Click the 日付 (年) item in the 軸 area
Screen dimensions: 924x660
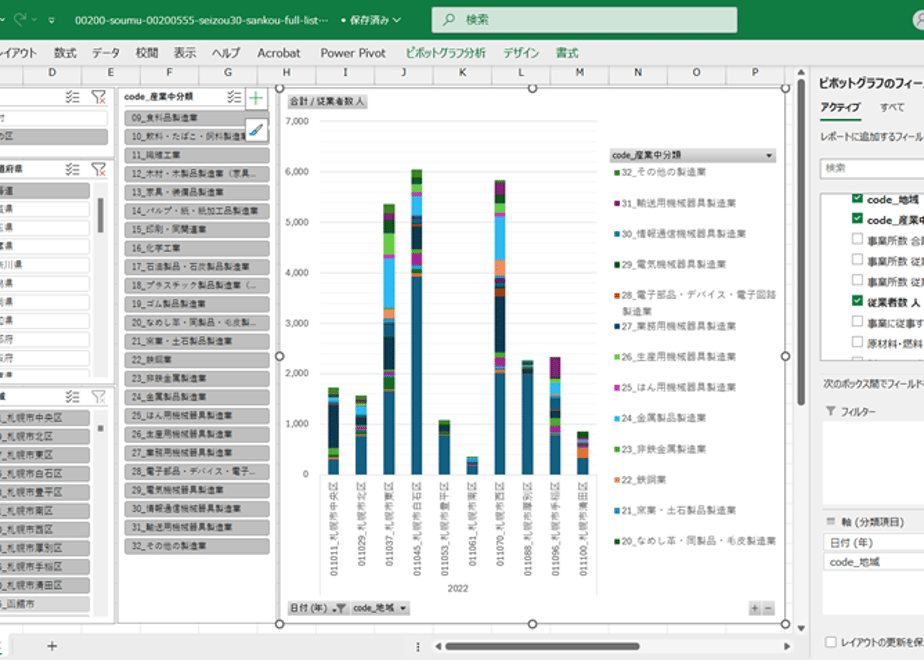[873, 543]
